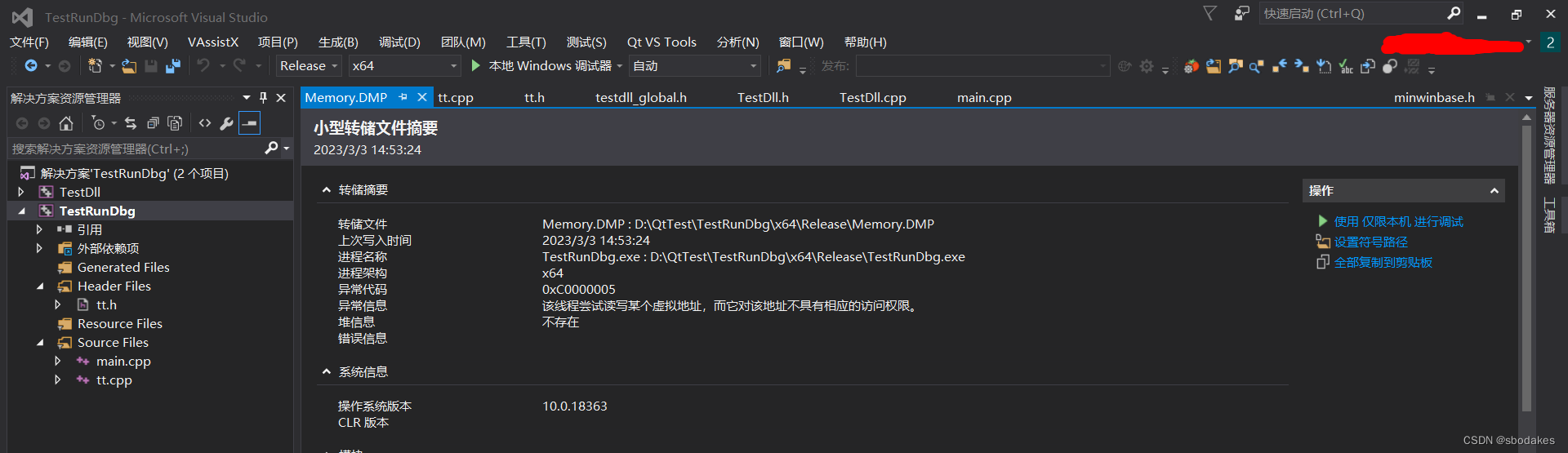The height and width of the screenshot is (453, 1568).
Task: Click the Solution Explorer Home icon
Action: (66, 123)
